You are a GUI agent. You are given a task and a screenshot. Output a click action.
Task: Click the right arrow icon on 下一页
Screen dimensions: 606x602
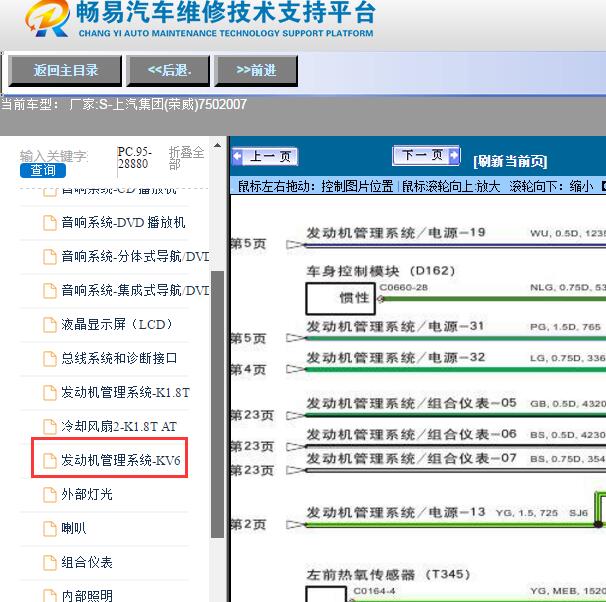click(x=454, y=155)
